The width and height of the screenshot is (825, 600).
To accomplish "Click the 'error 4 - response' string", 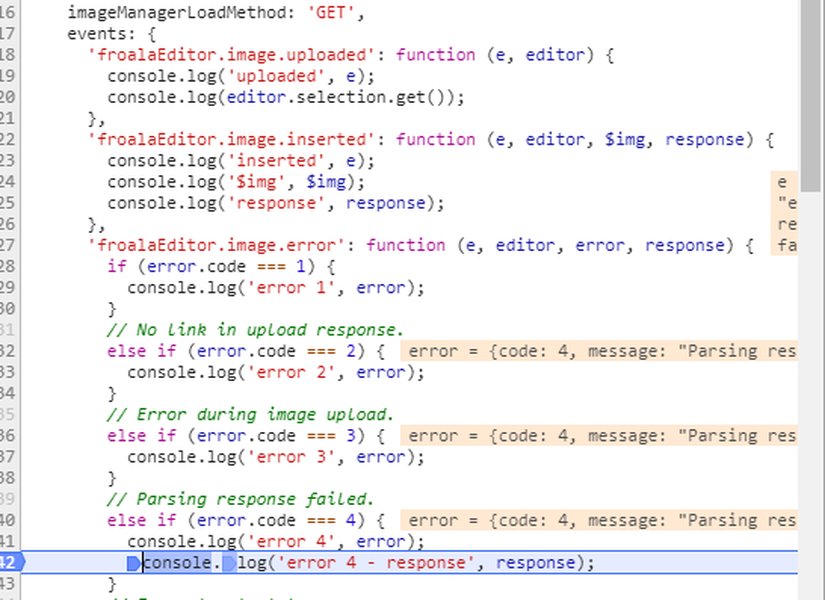I will pos(376,563).
